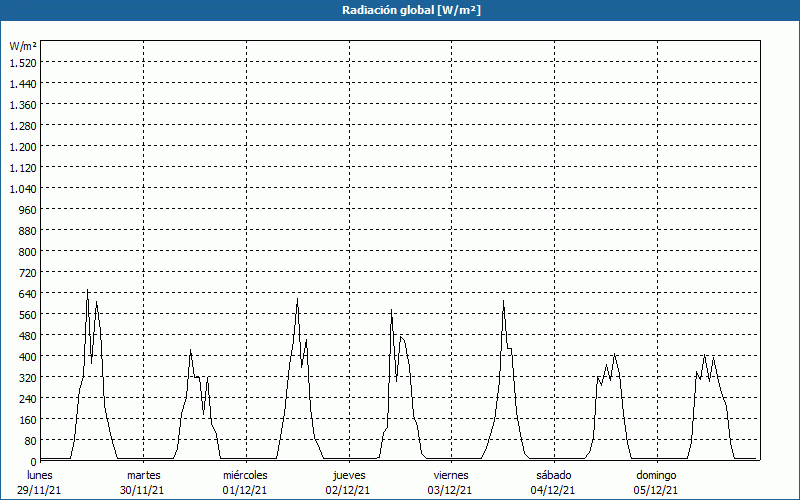Click the 02/12/21 date label
The height and width of the screenshot is (500, 800).
[347, 490]
